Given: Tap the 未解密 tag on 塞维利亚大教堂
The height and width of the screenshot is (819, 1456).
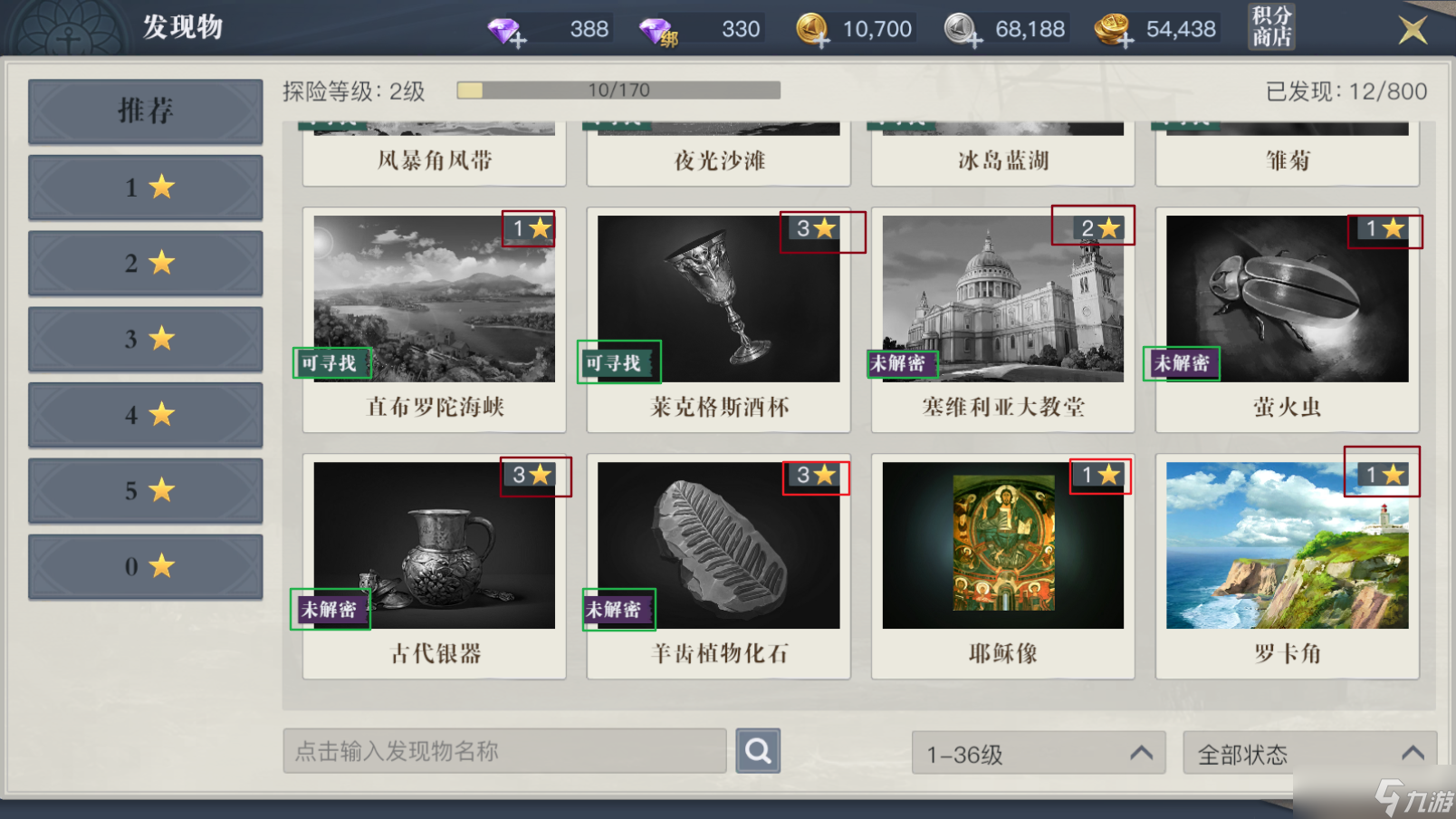Looking at the screenshot, I should (901, 363).
